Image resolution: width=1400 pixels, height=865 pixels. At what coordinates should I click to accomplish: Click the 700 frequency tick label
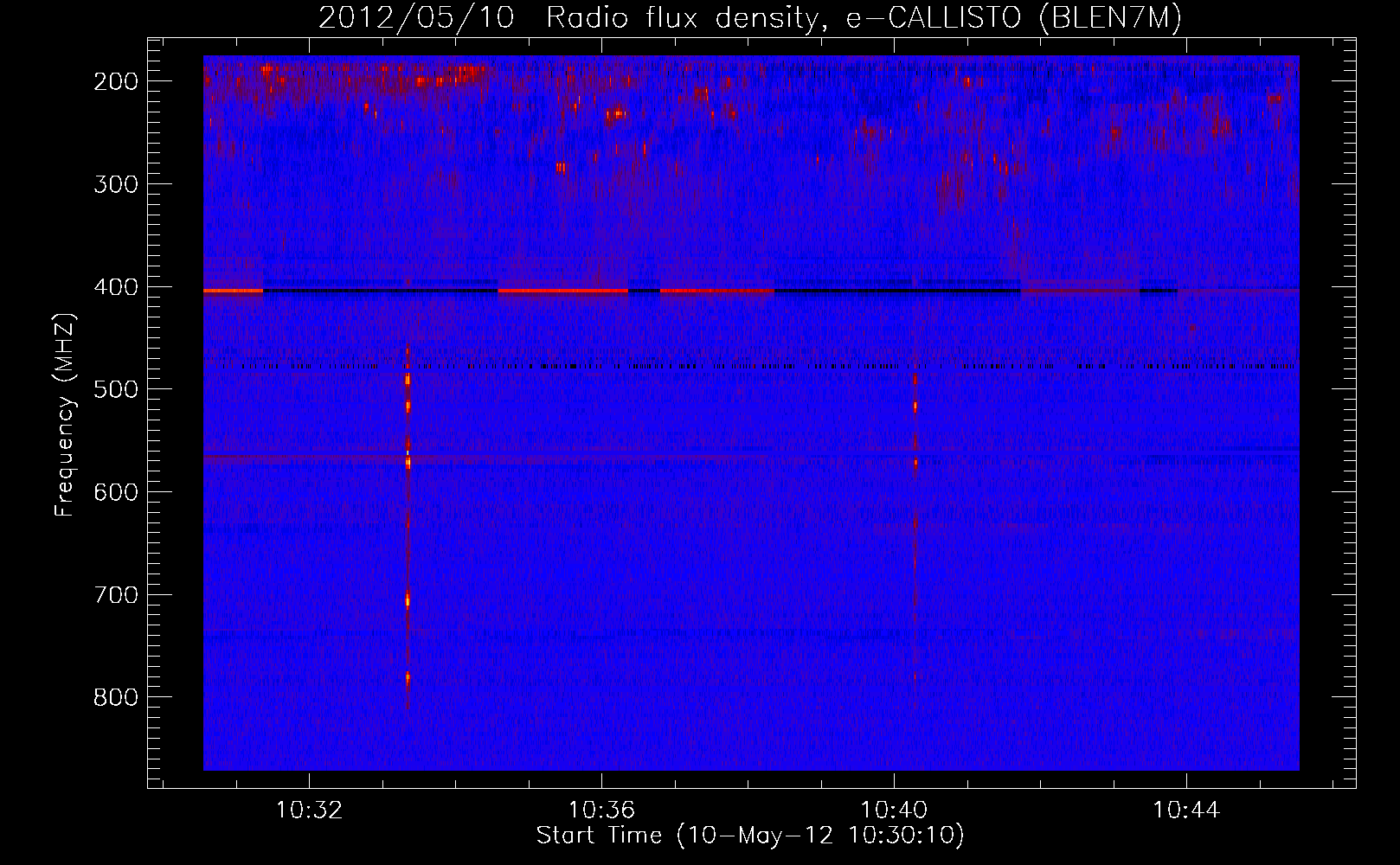click(116, 595)
